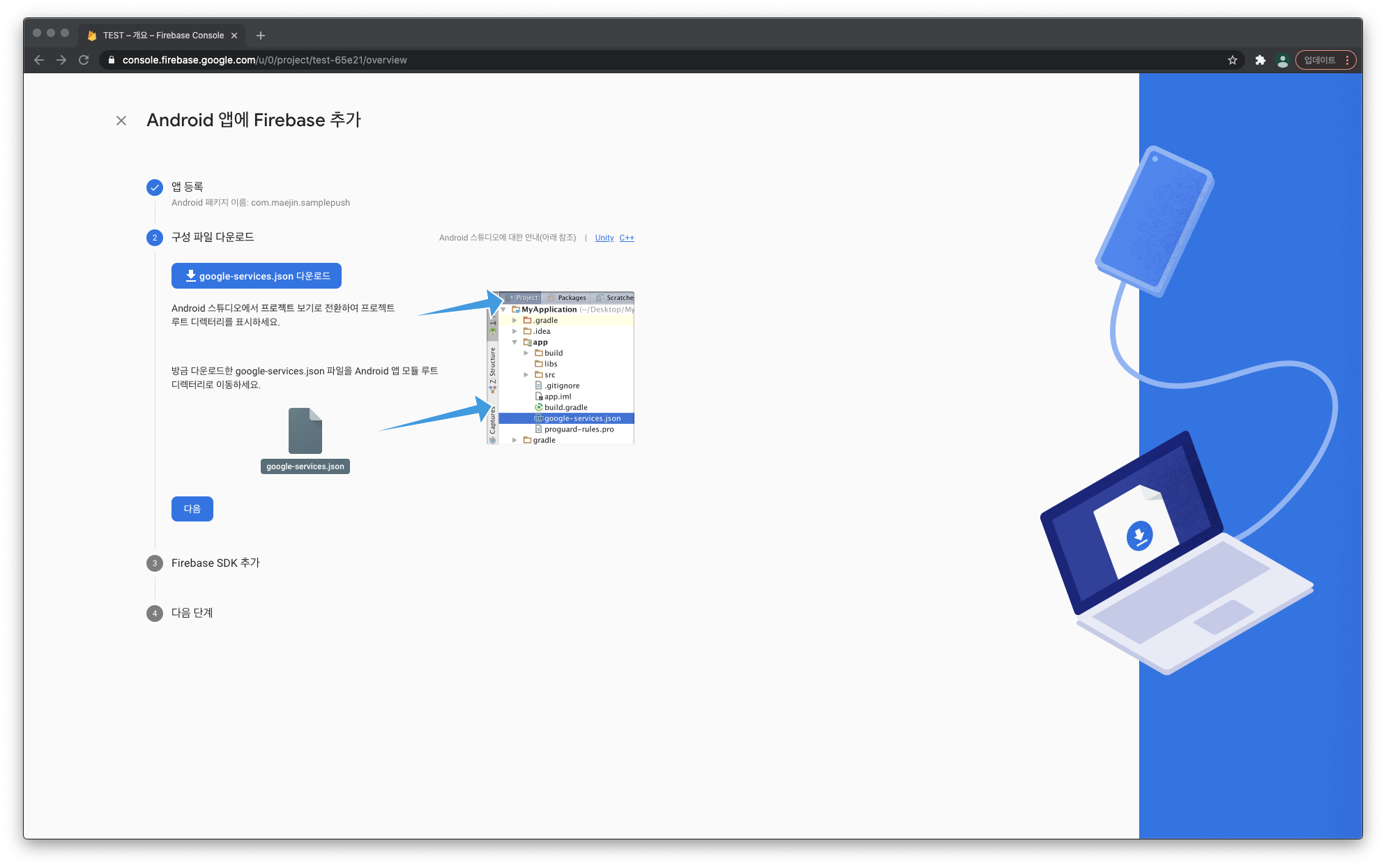
Task: Click the google-services.json file icon illustration
Action: pyautogui.click(x=305, y=431)
